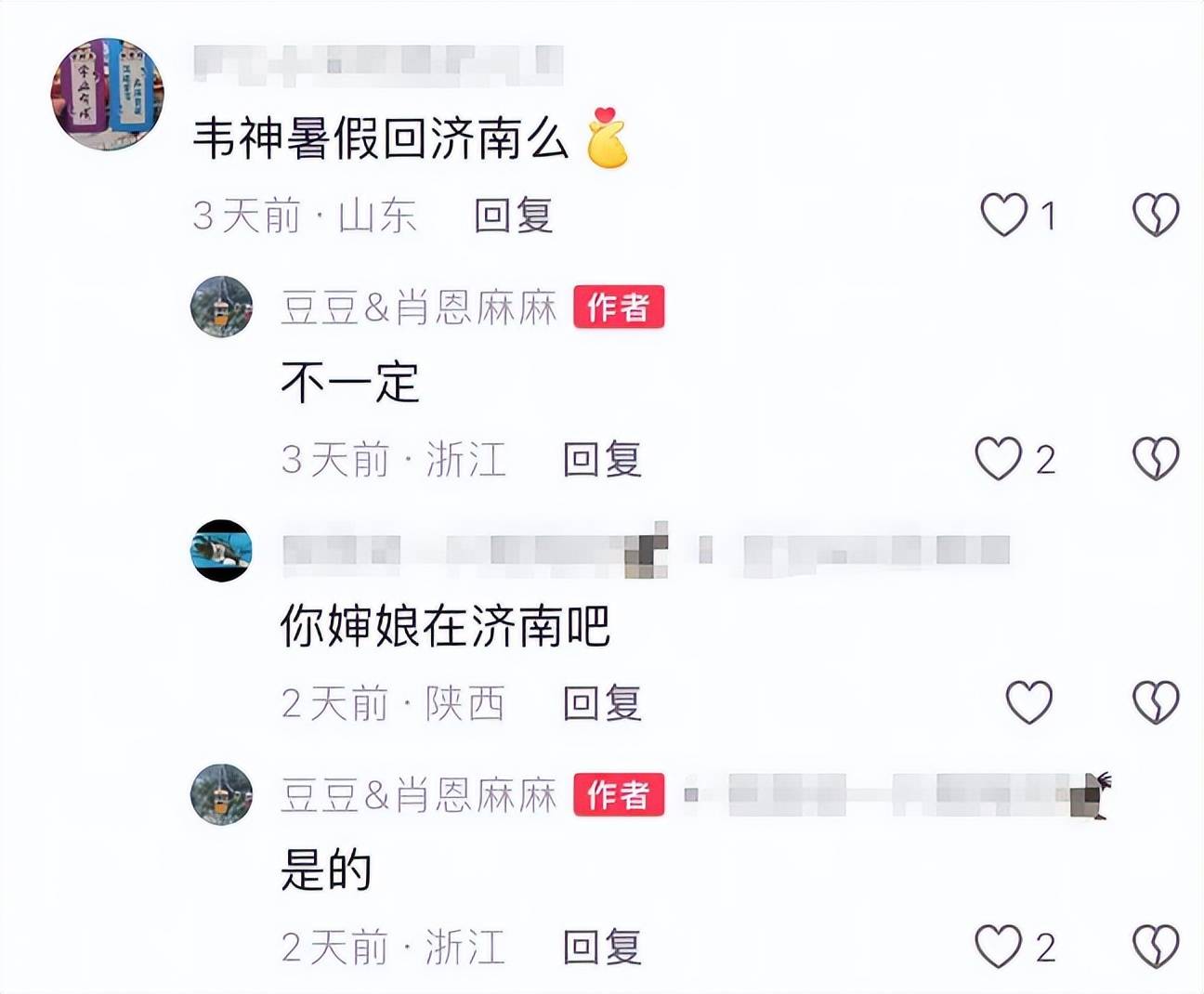The width and height of the screenshot is (1204, 994).
Task: Select the comment text 韦神暑假回济南么
Action: click(x=381, y=139)
